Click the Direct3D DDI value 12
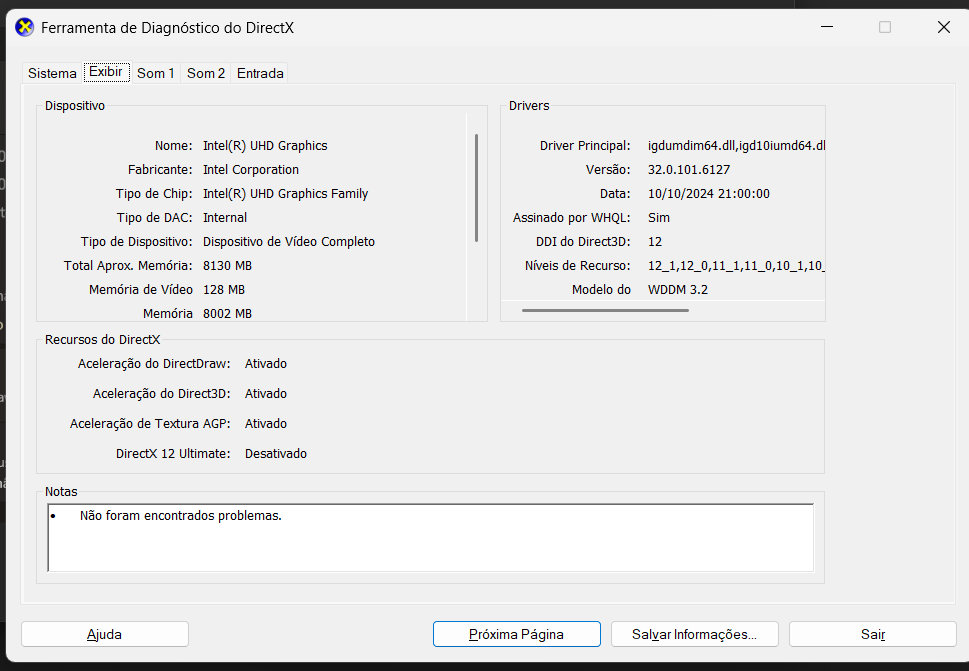969x671 pixels. click(x=655, y=242)
